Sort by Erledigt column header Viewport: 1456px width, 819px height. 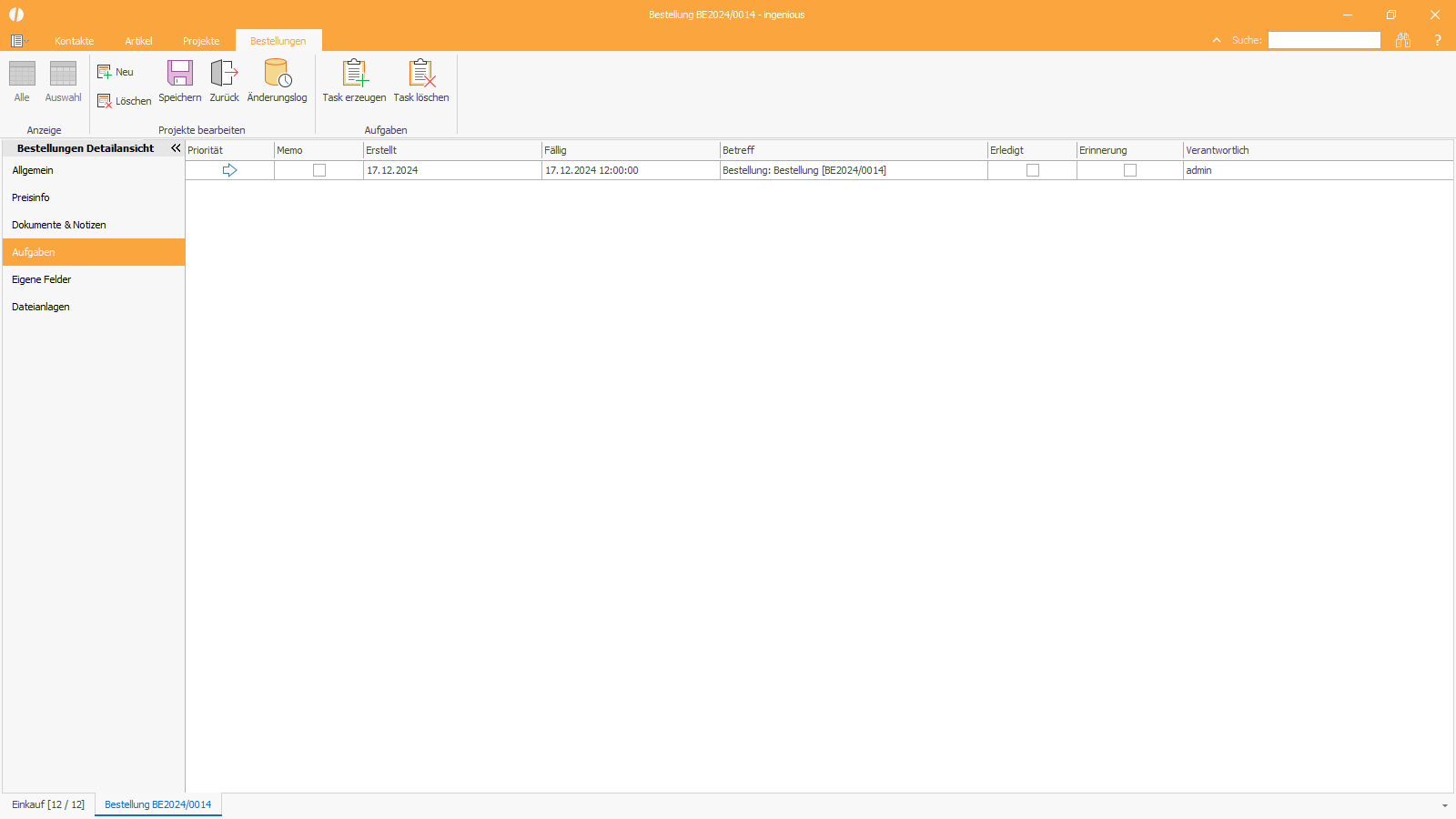1033,150
